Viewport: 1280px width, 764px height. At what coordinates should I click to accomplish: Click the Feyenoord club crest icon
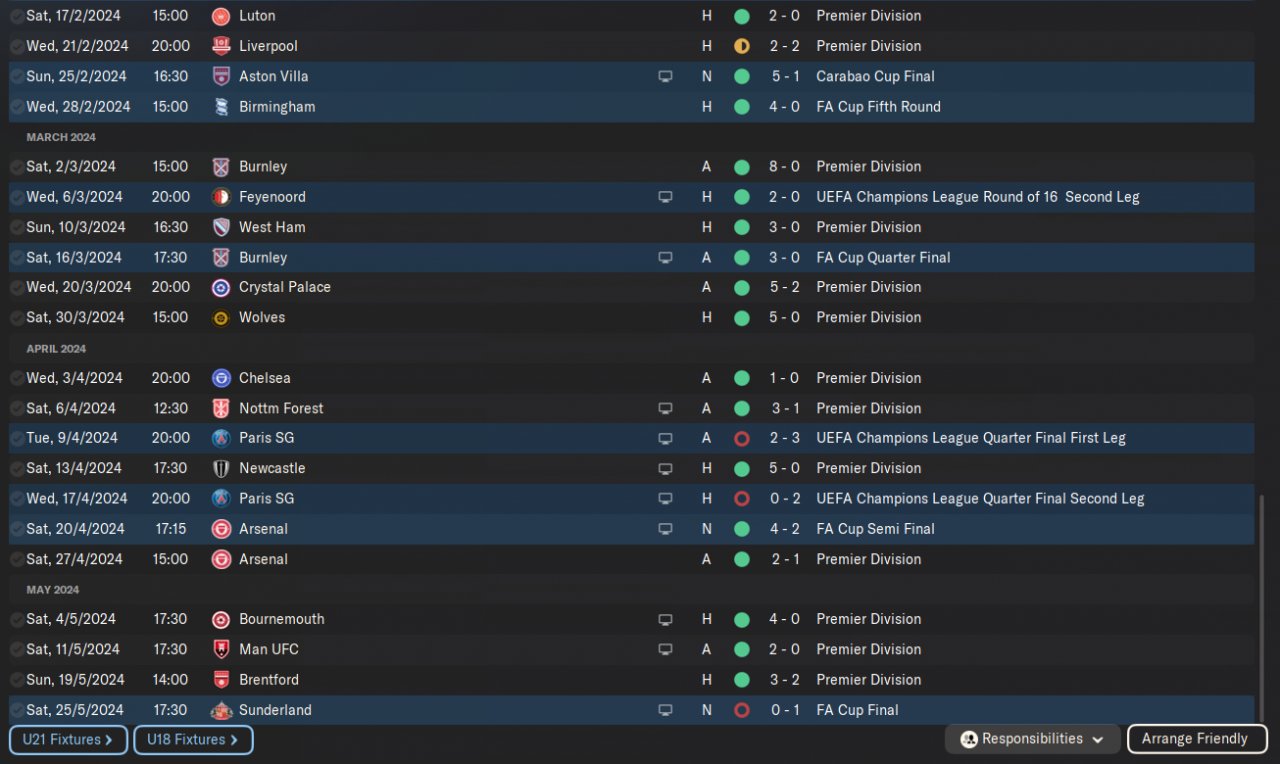tap(221, 197)
